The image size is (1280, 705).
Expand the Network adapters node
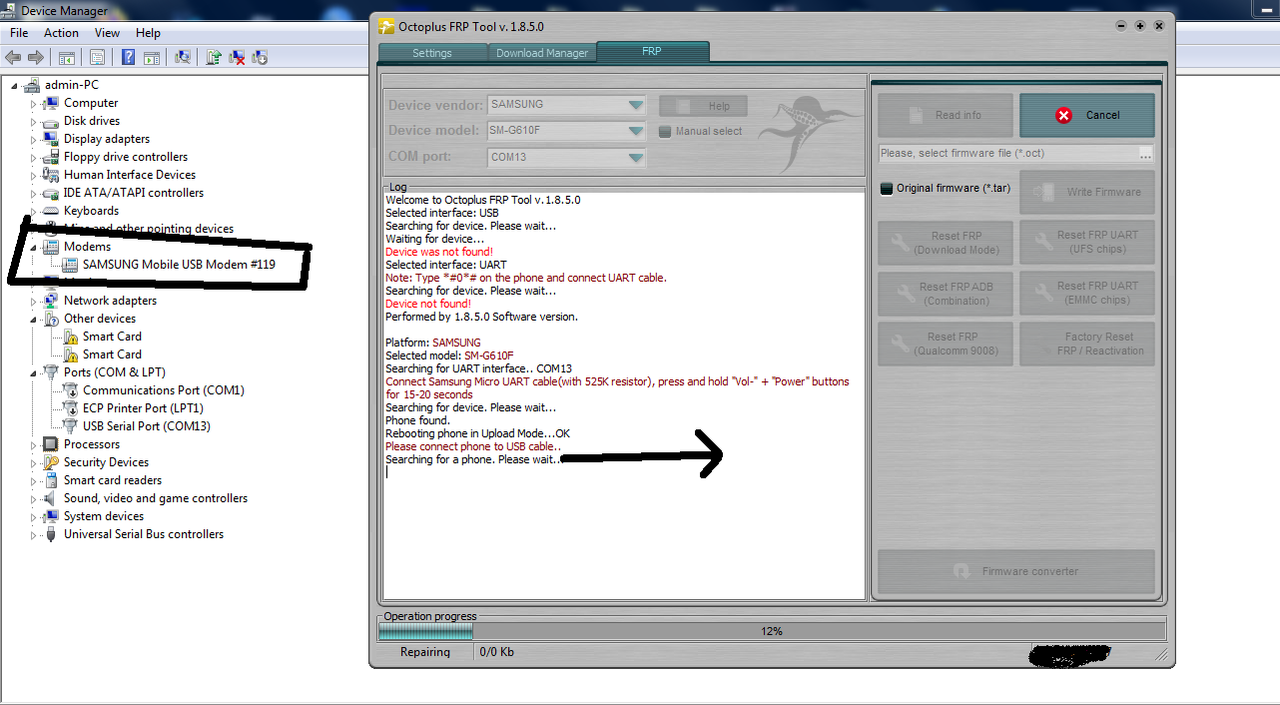33,301
